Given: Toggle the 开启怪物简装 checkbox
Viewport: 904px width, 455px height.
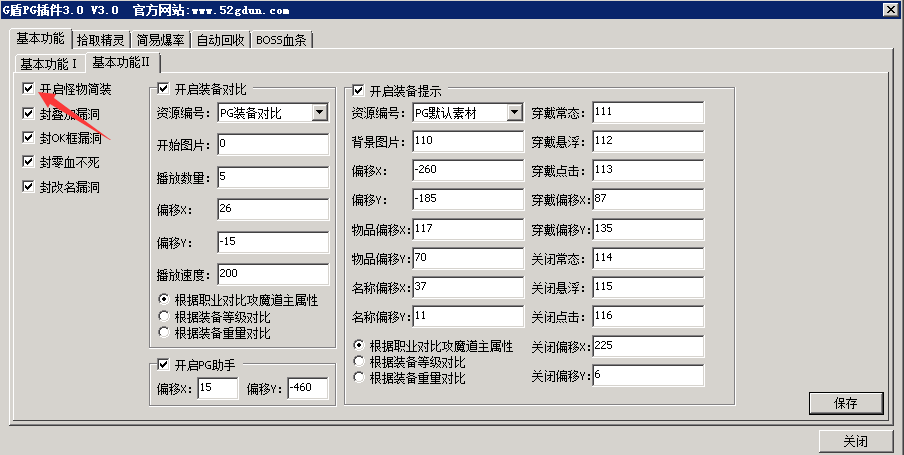Looking at the screenshot, I should pyautogui.click(x=28, y=88).
